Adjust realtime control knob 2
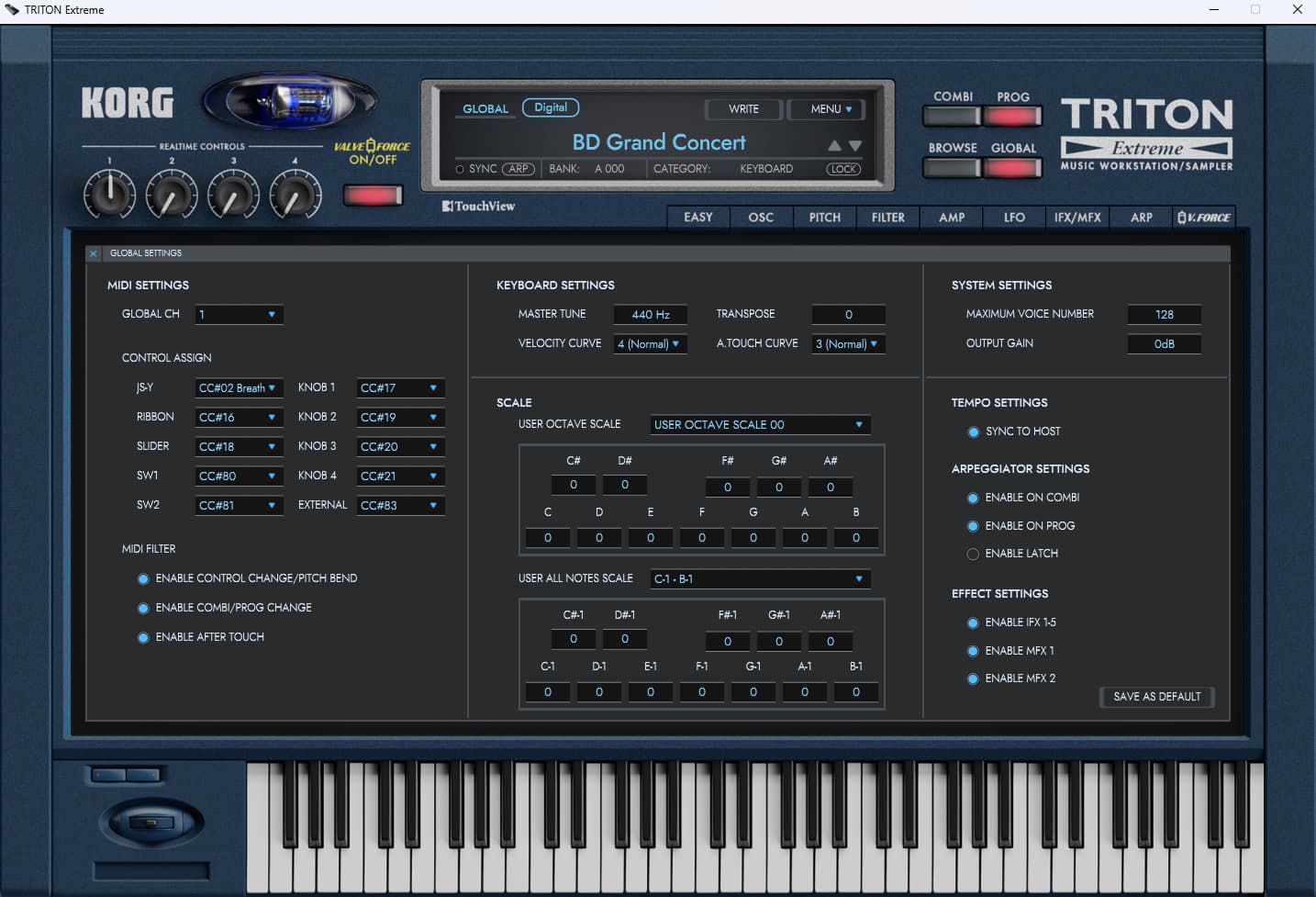 tap(172, 194)
